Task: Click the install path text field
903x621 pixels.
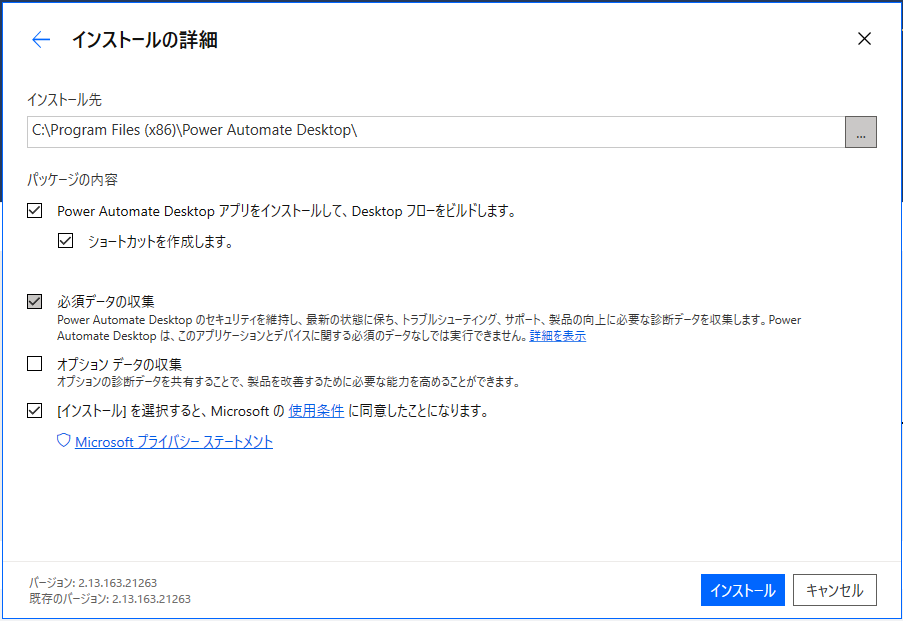Action: point(436,132)
